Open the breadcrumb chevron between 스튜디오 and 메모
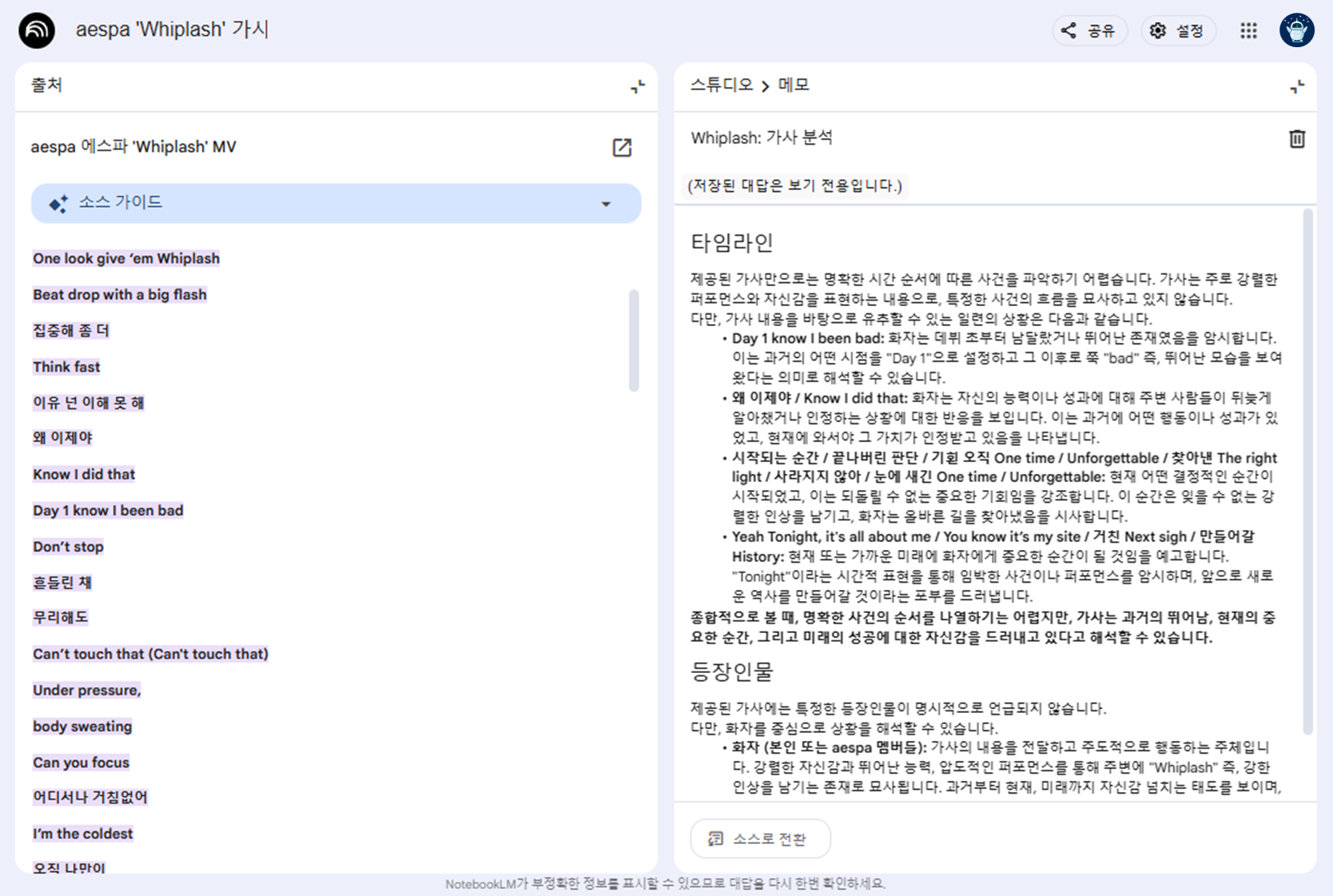This screenshot has width=1333, height=896. click(765, 85)
